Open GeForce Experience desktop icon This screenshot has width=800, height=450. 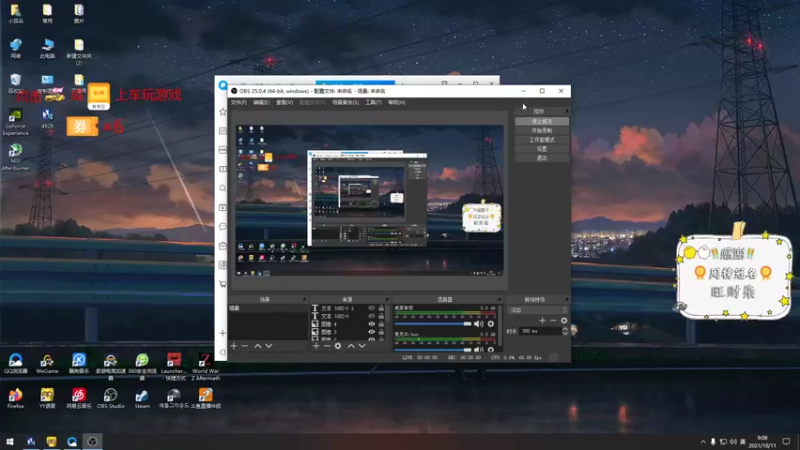pos(15,122)
